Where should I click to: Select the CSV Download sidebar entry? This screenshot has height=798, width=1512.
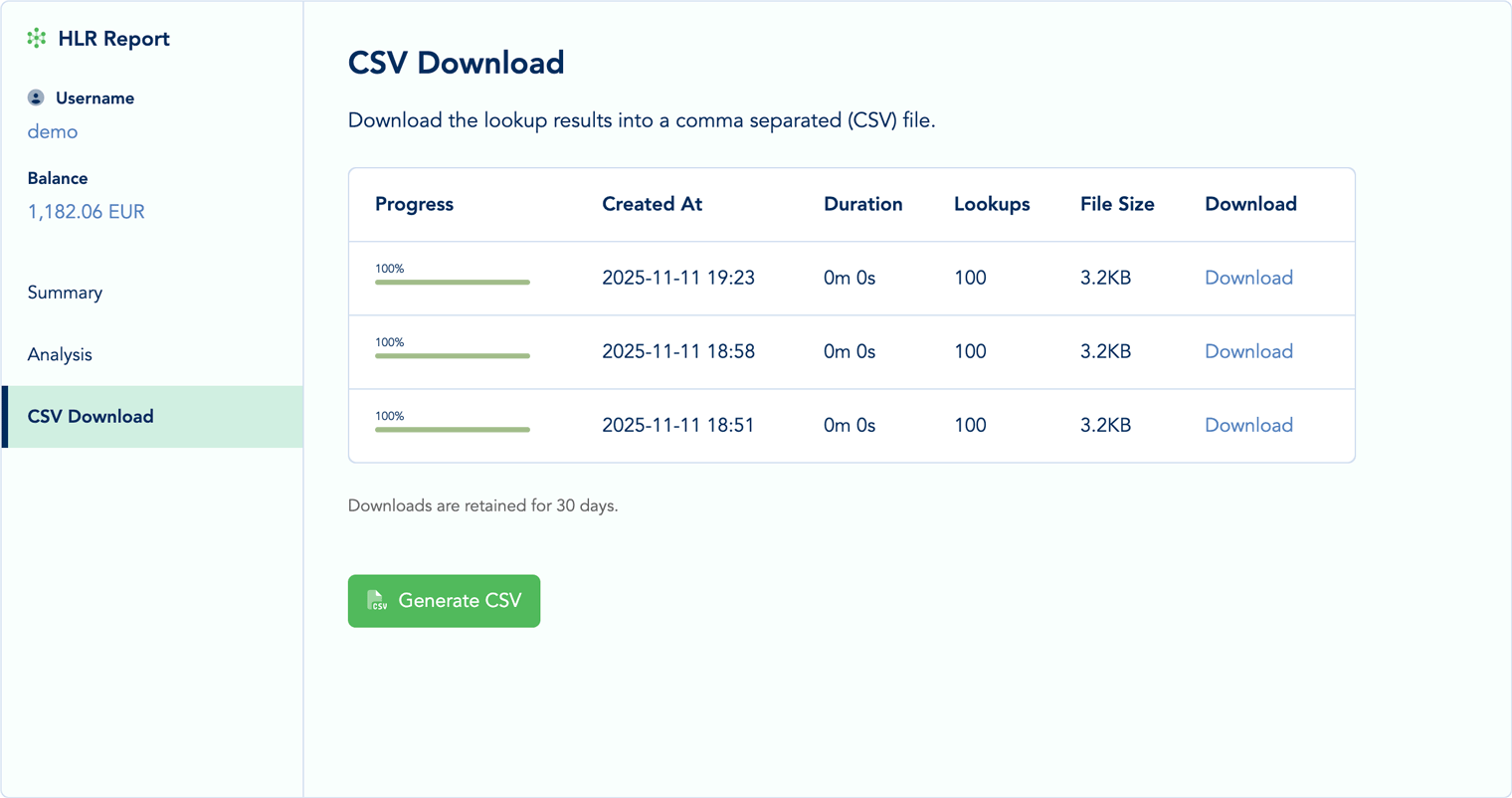pos(91,416)
